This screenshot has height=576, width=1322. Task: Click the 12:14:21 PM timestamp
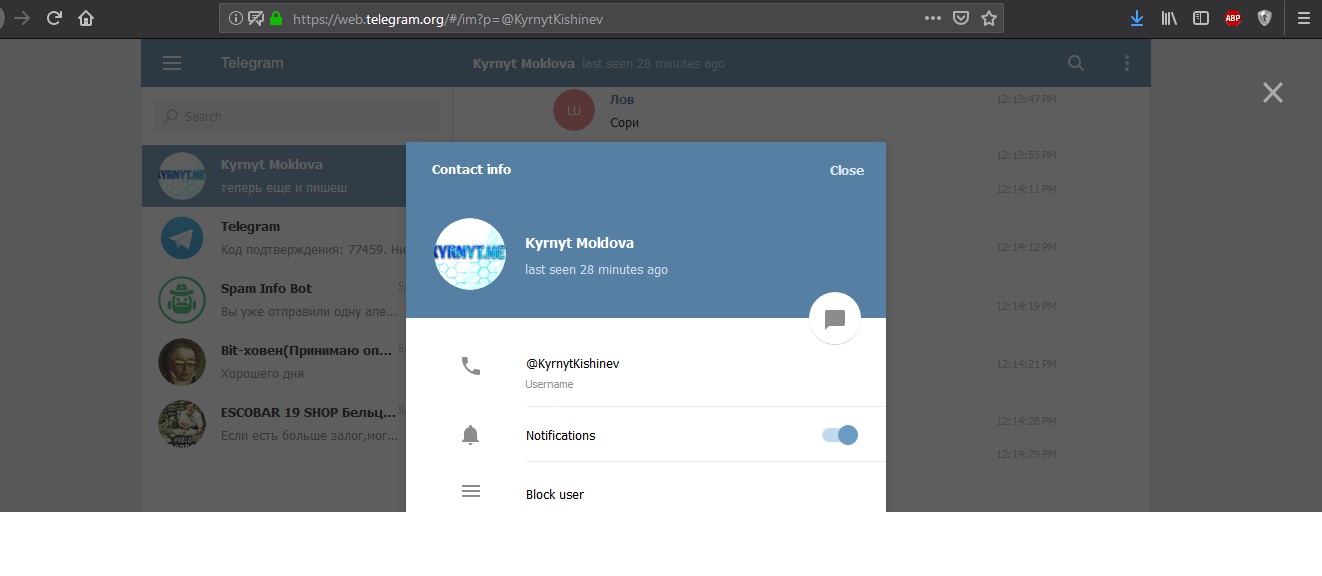[x=1026, y=364]
